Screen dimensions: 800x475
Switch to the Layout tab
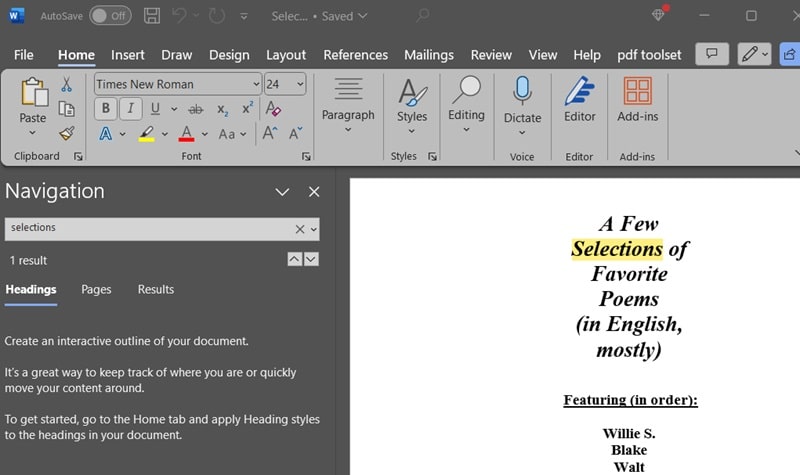286,55
